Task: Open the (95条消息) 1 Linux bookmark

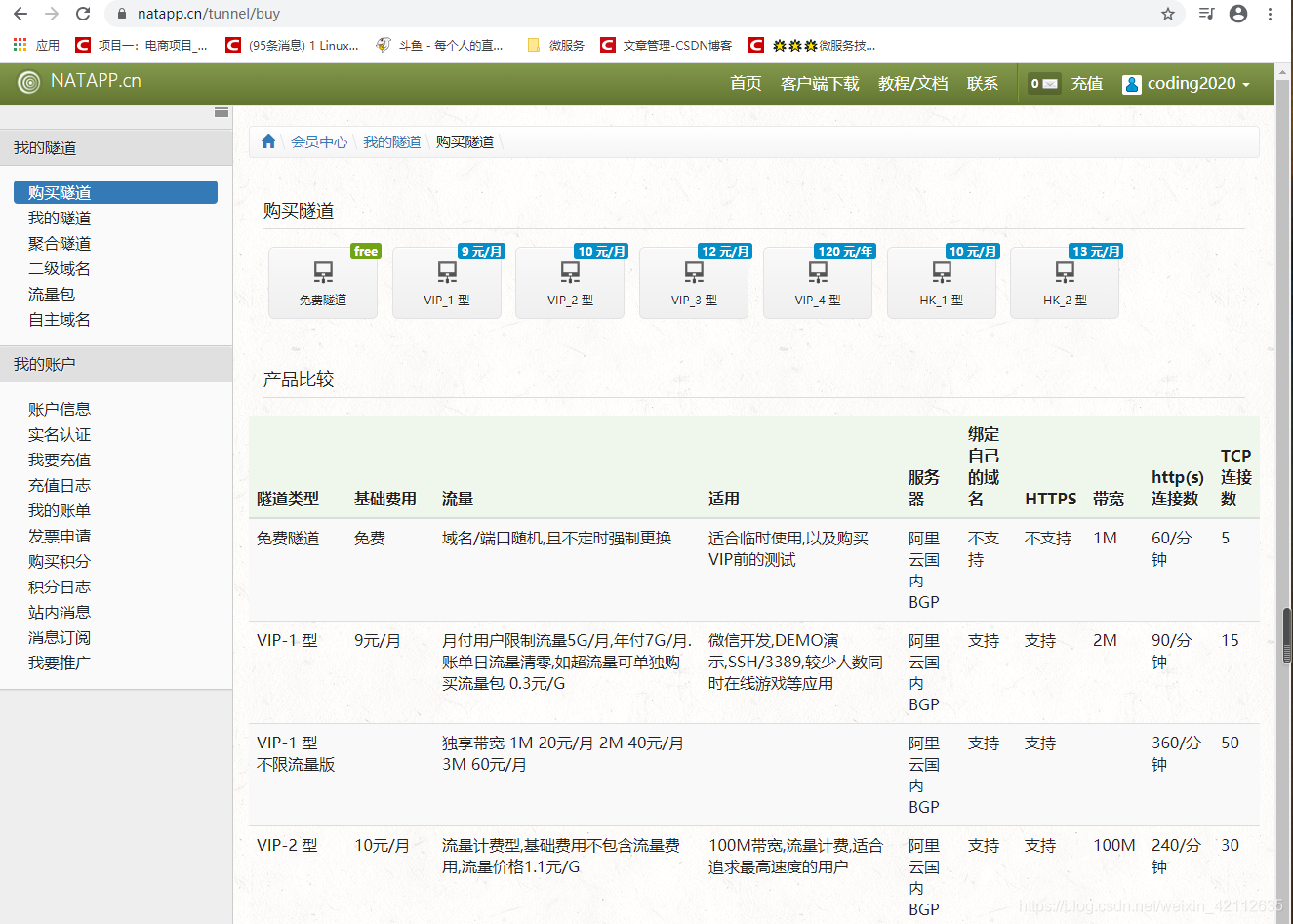Action: click(292, 45)
